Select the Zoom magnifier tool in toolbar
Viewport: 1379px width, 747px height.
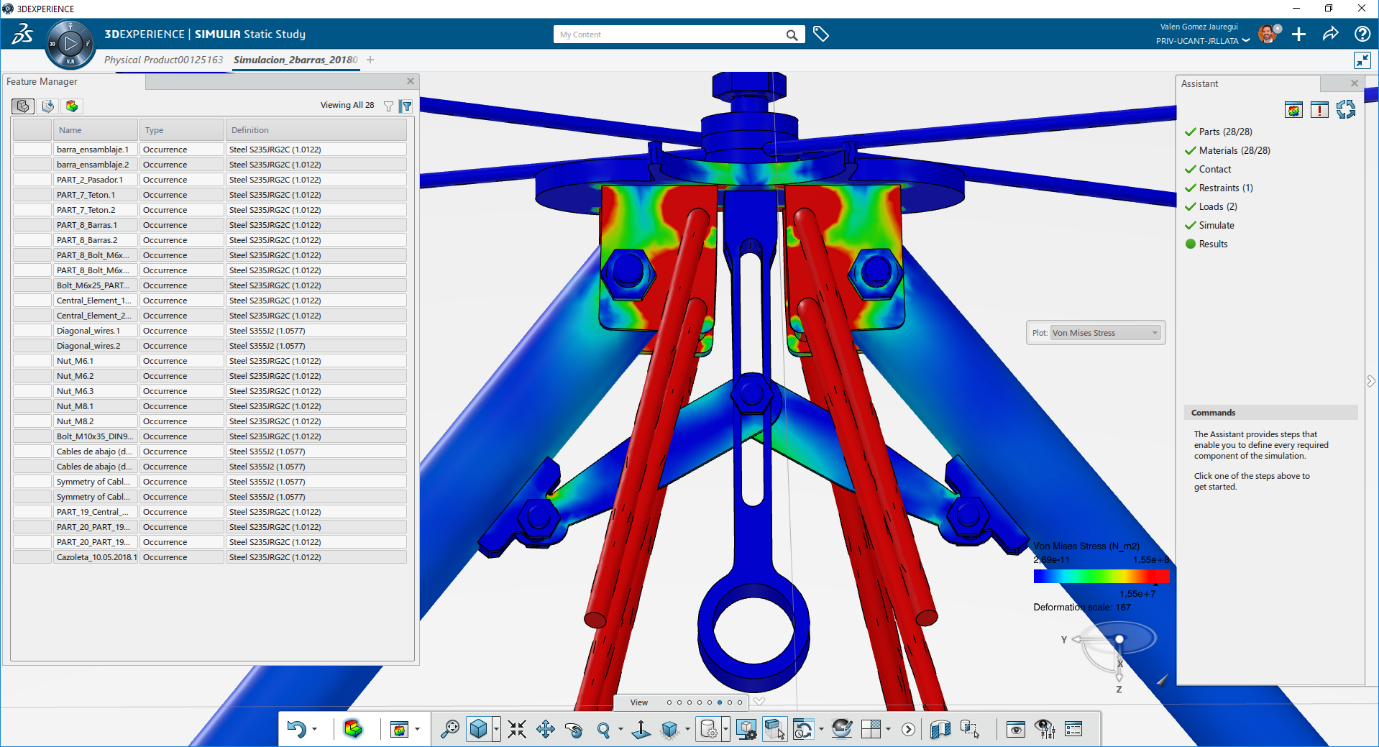(x=603, y=729)
